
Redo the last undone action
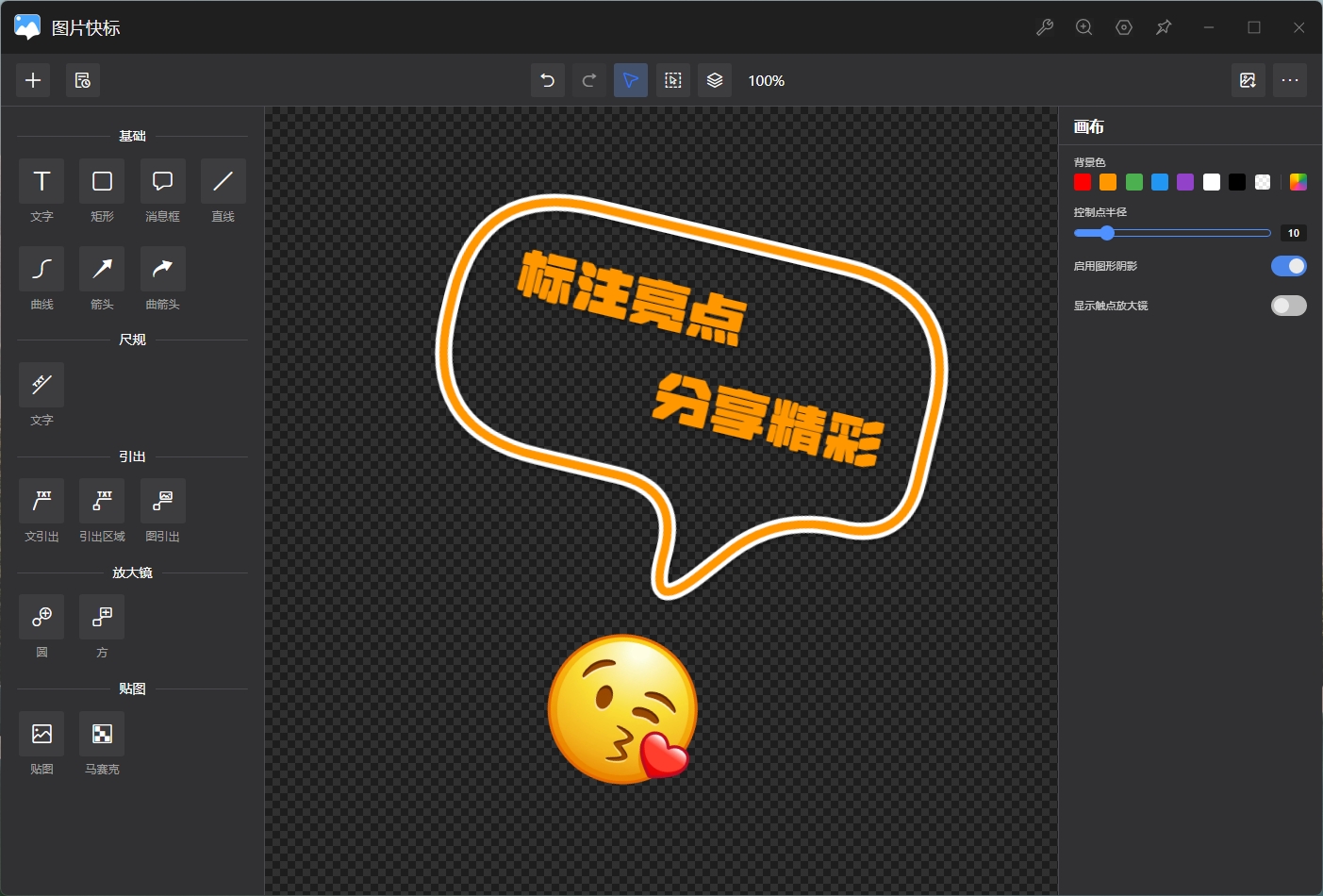coord(589,80)
